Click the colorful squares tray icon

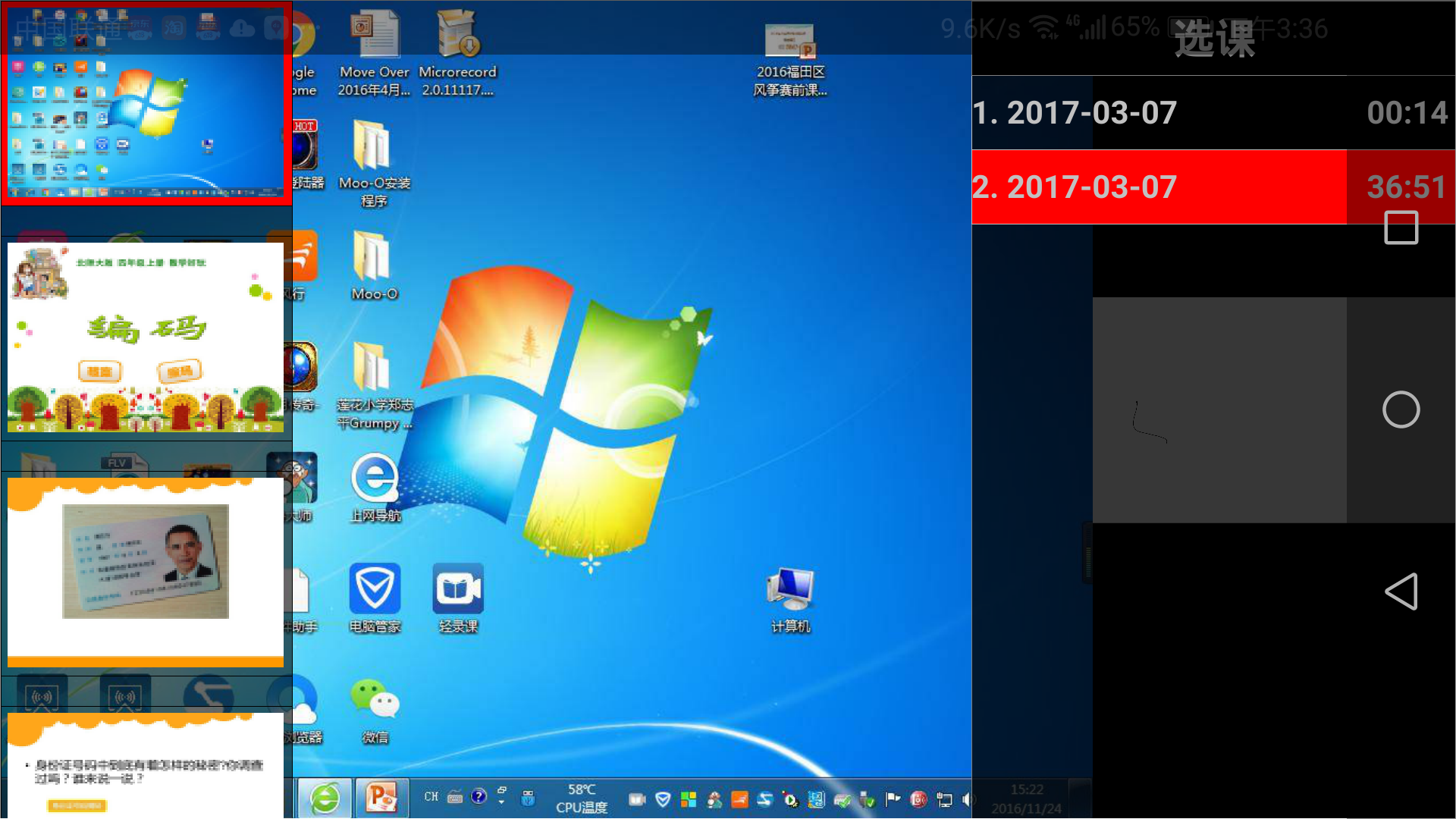pyautogui.click(x=689, y=799)
